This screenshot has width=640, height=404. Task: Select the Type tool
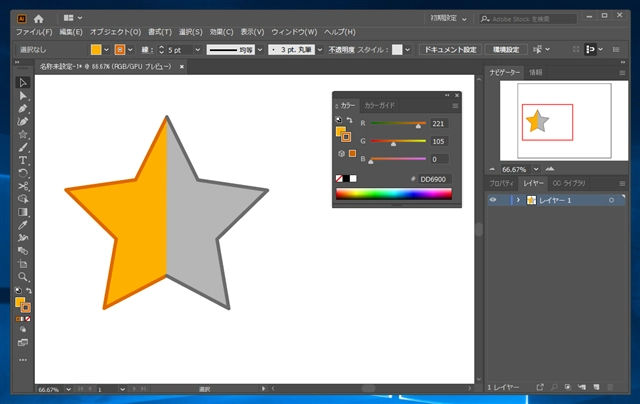click(23, 160)
